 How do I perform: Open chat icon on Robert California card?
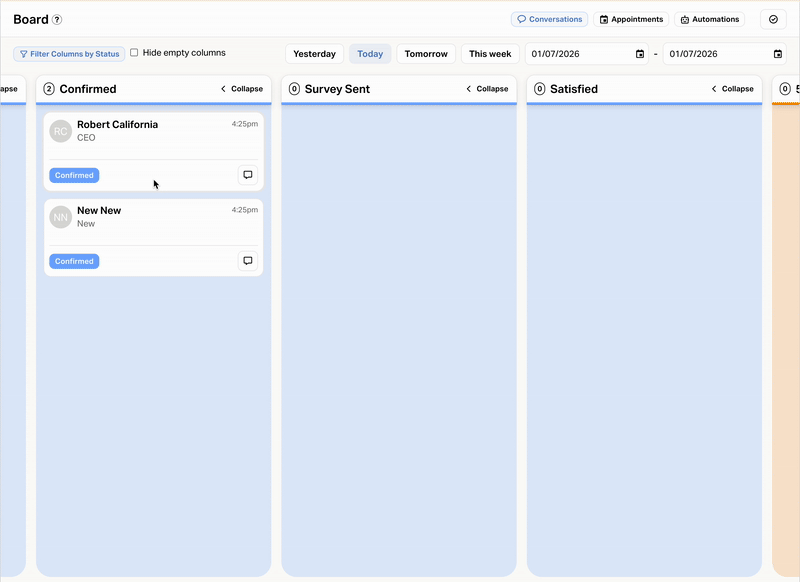[248, 175]
